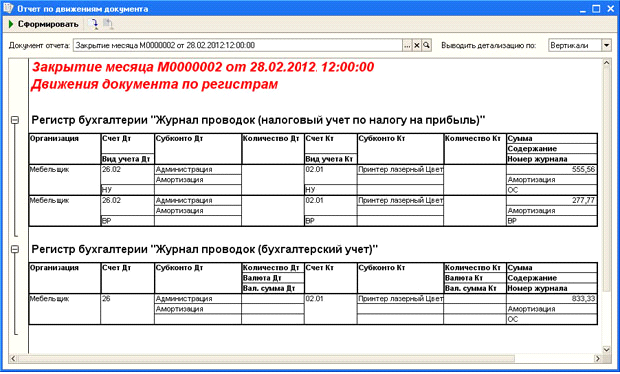Click the Сформировать button to generate report
The image size is (620, 374).
(43, 25)
